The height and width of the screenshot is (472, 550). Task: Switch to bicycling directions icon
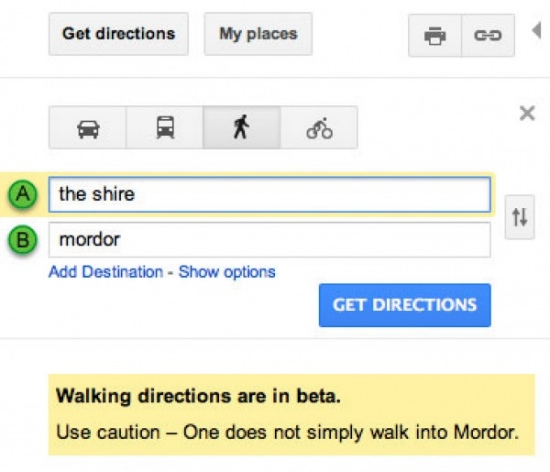point(319,128)
